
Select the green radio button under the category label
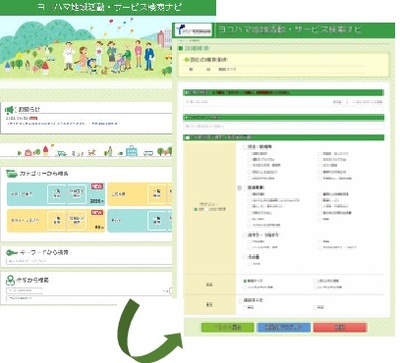(x=196, y=209)
